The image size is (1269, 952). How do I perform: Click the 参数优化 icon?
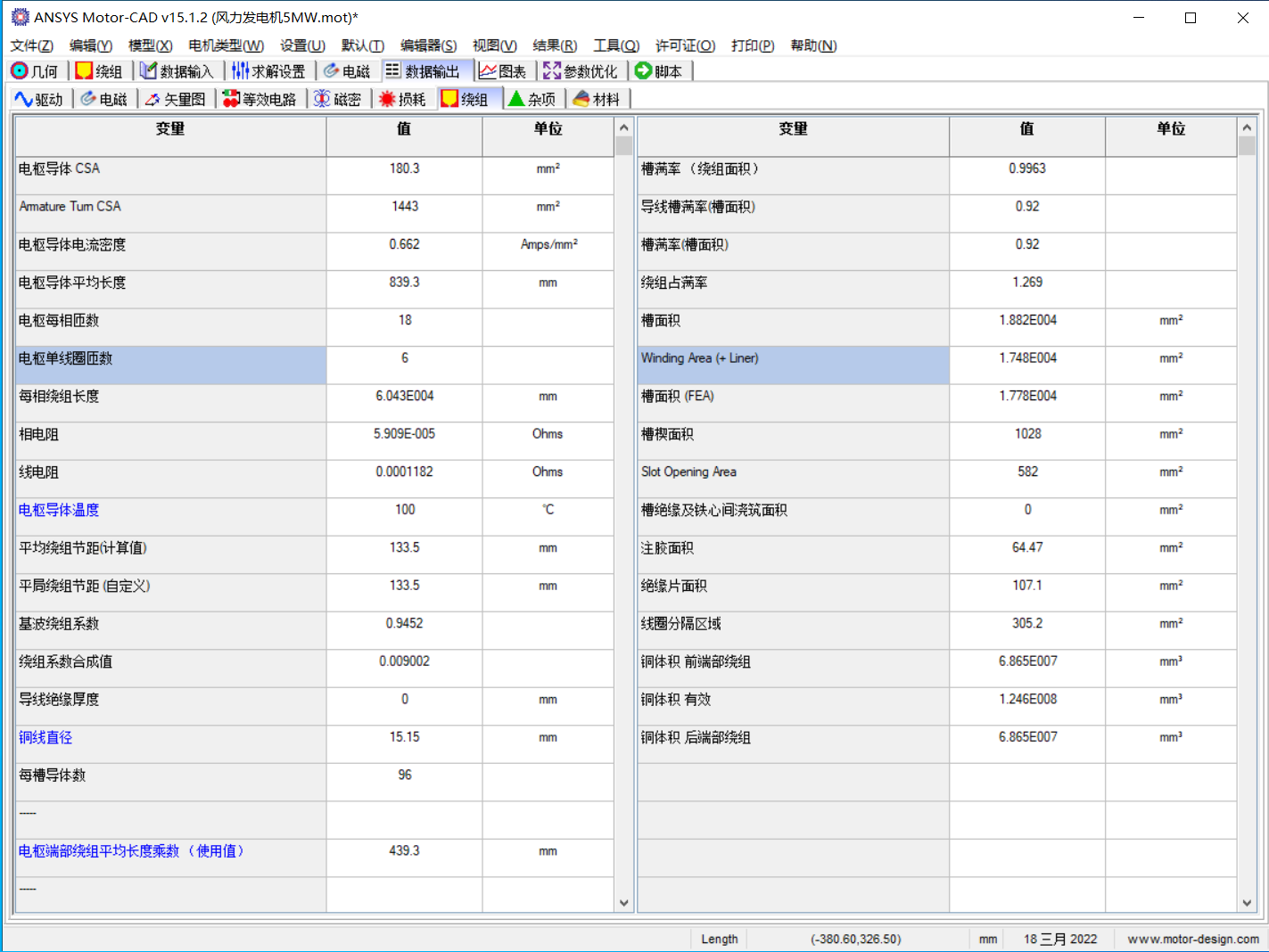coord(552,71)
